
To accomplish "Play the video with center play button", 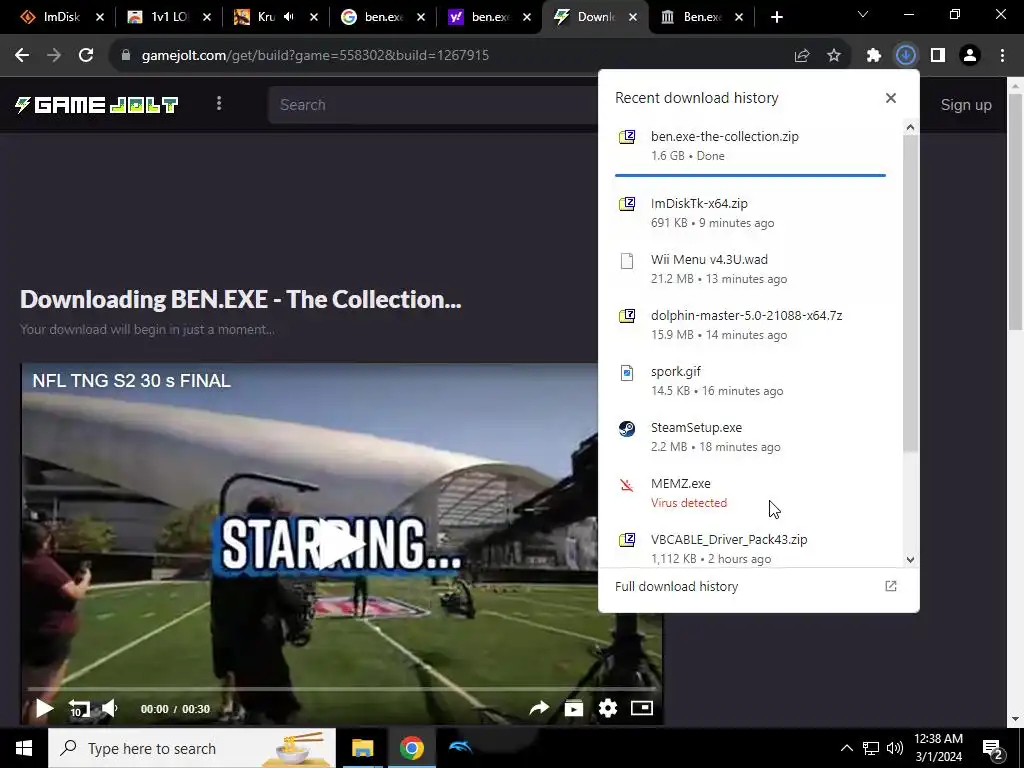I will coord(342,543).
